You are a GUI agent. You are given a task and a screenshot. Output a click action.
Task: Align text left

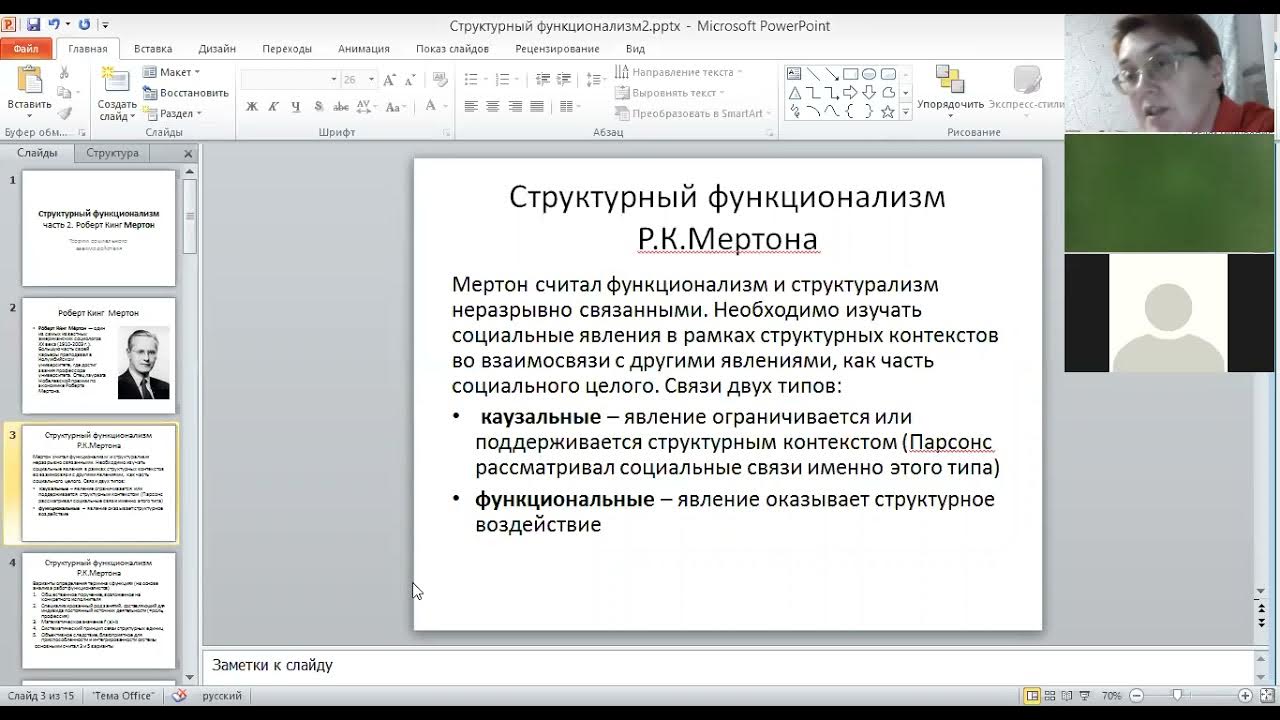click(x=471, y=106)
